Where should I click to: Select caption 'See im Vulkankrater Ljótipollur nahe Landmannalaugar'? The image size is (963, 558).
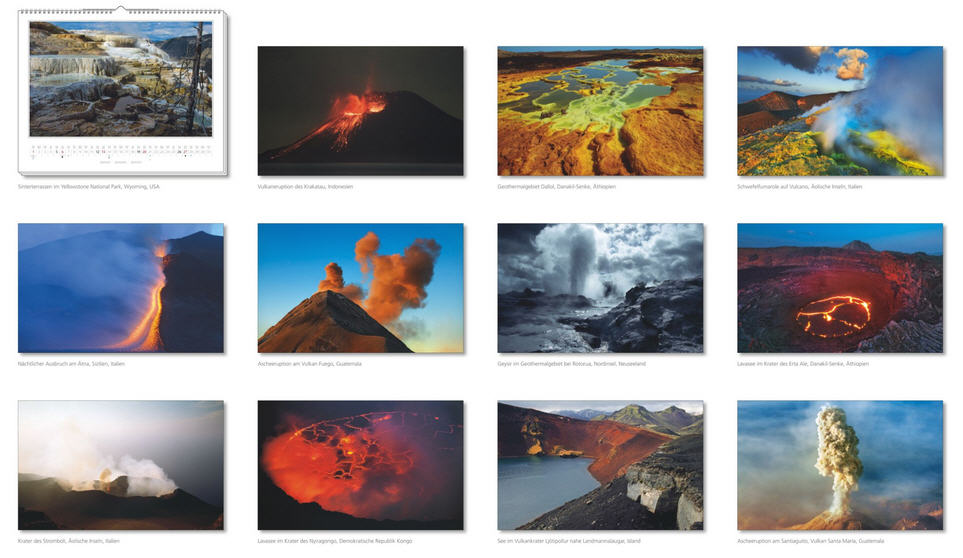(560, 541)
